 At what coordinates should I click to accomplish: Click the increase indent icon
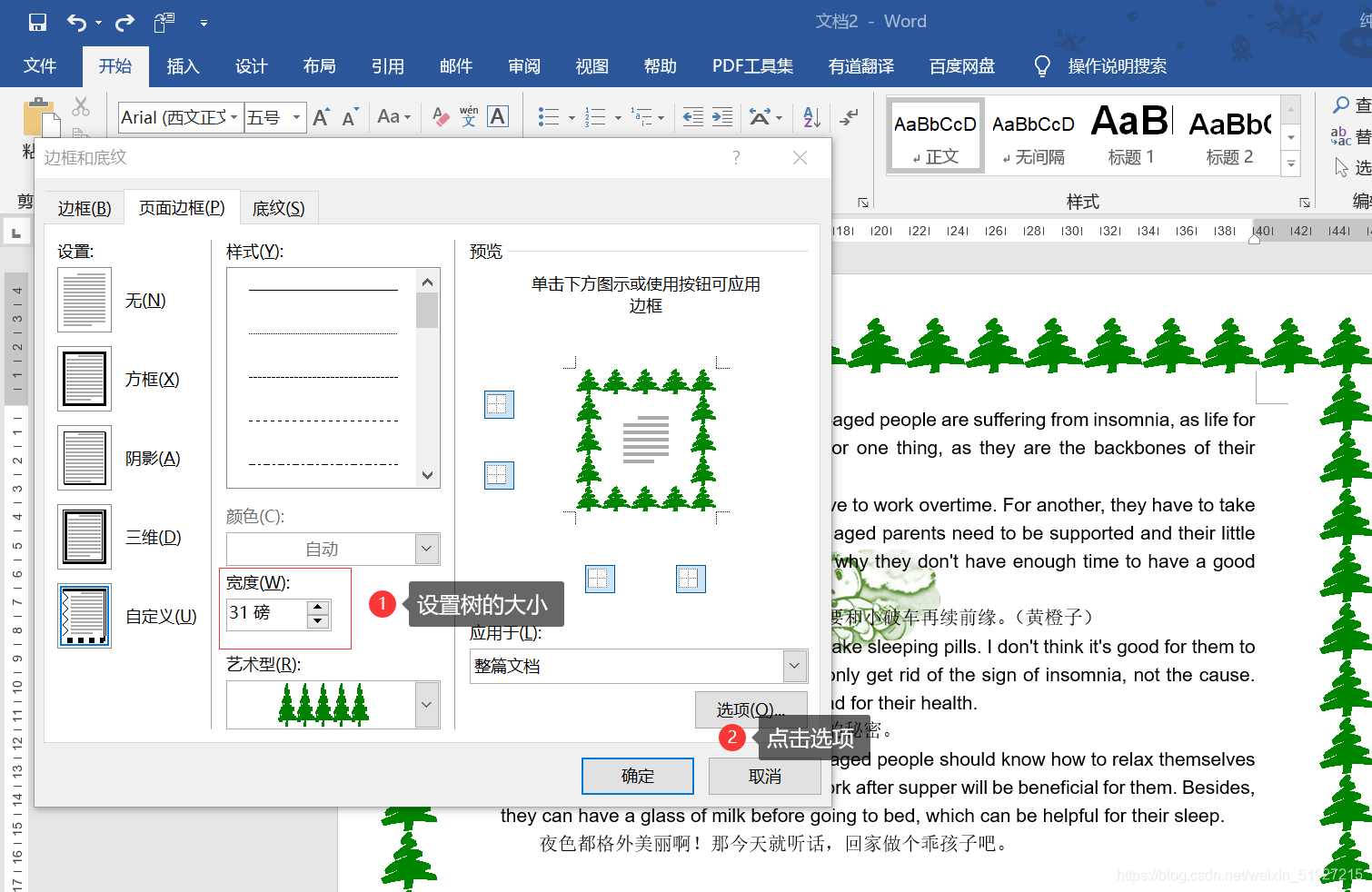click(x=722, y=116)
